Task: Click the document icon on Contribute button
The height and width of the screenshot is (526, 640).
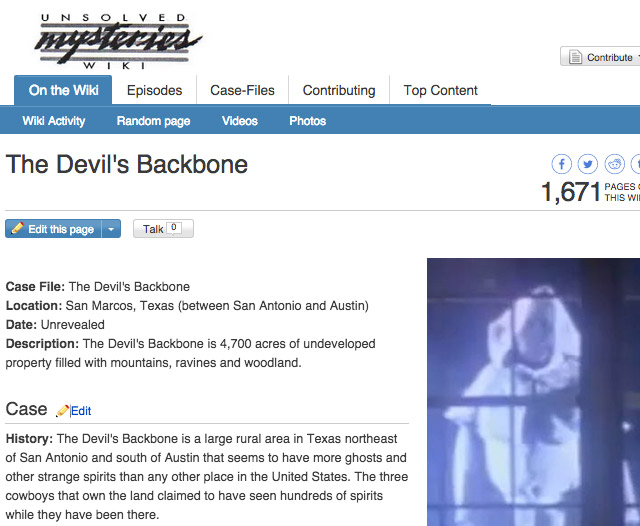Action: (575, 57)
